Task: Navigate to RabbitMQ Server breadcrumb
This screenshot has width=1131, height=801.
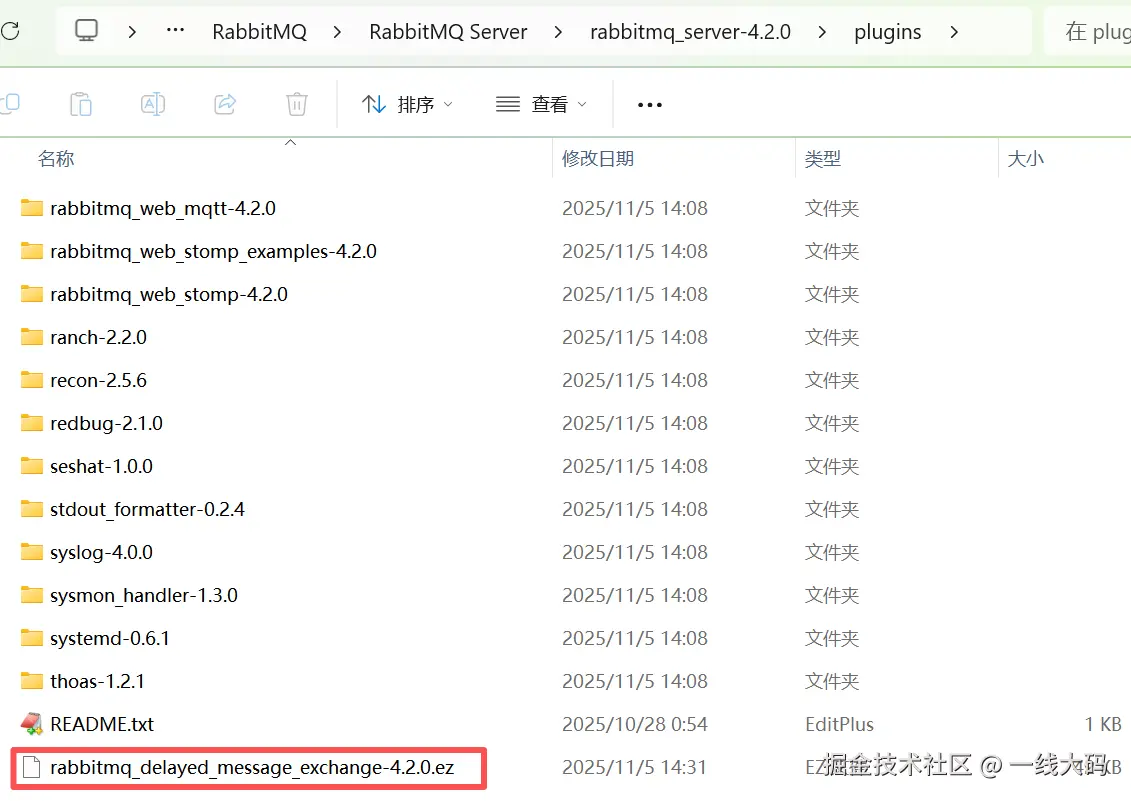Action: (448, 32)
